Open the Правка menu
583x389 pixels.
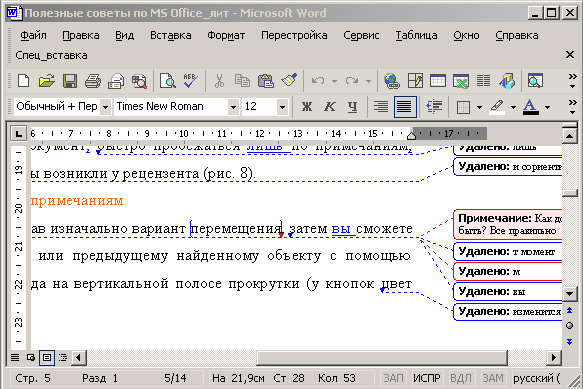coord(81,35)
